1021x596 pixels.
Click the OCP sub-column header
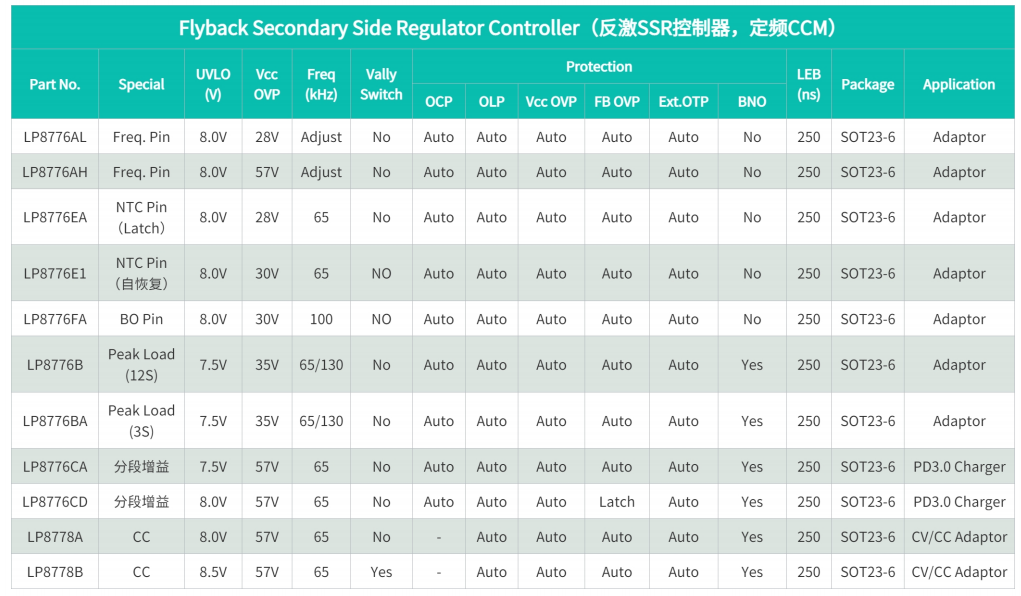tap(439, 102)
